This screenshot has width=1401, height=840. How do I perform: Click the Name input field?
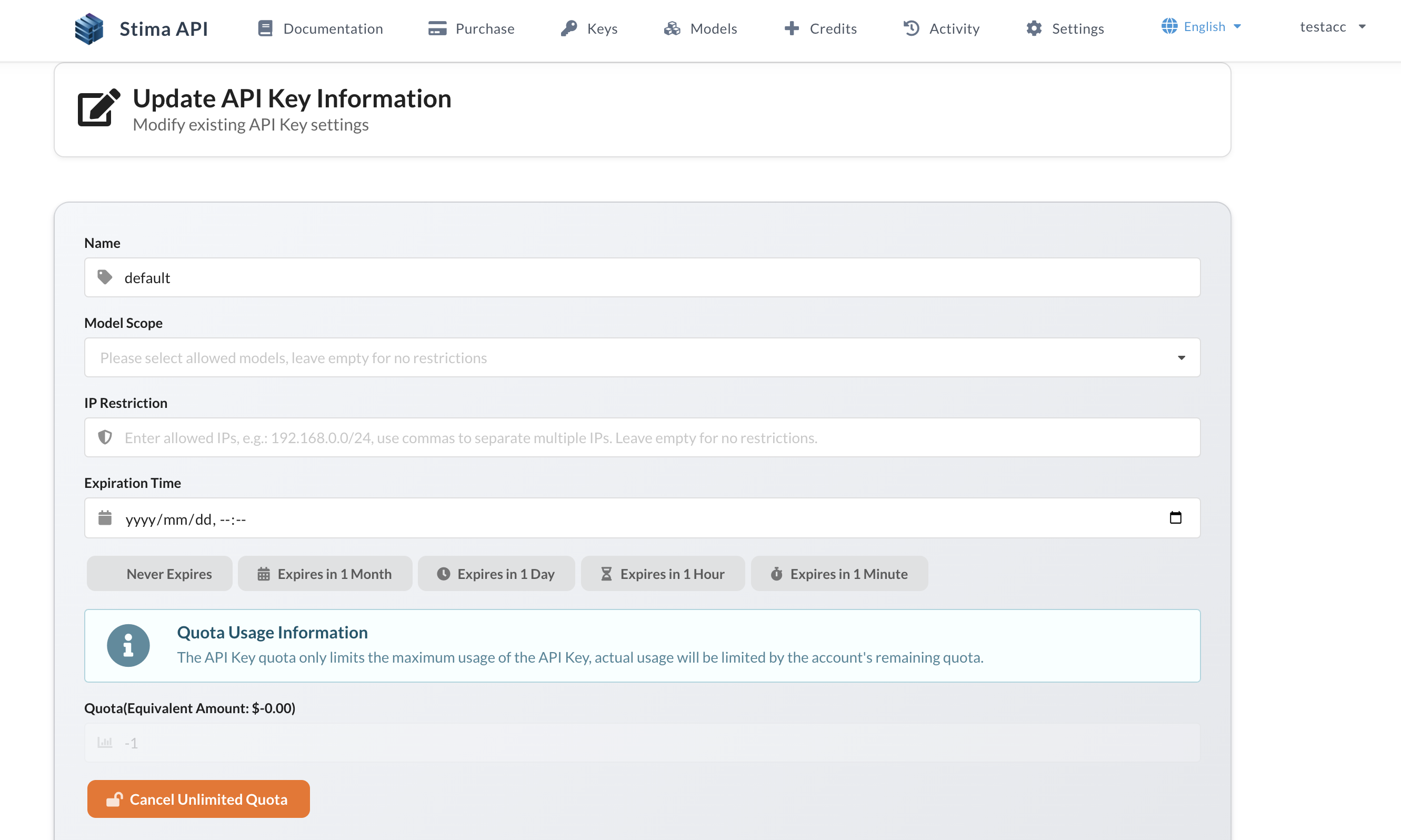point(642,277)
